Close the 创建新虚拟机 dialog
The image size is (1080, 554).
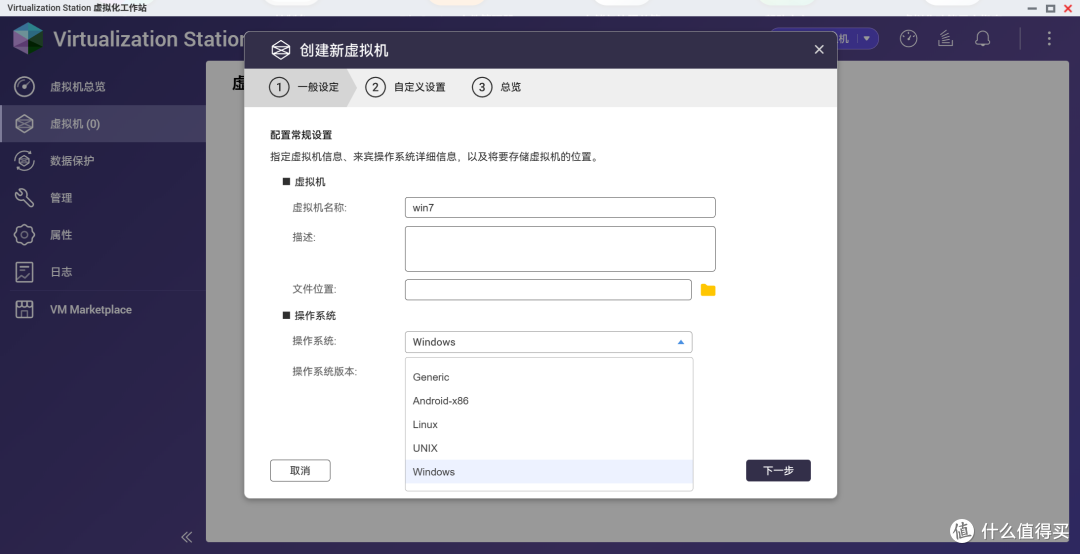coord(819,50)
